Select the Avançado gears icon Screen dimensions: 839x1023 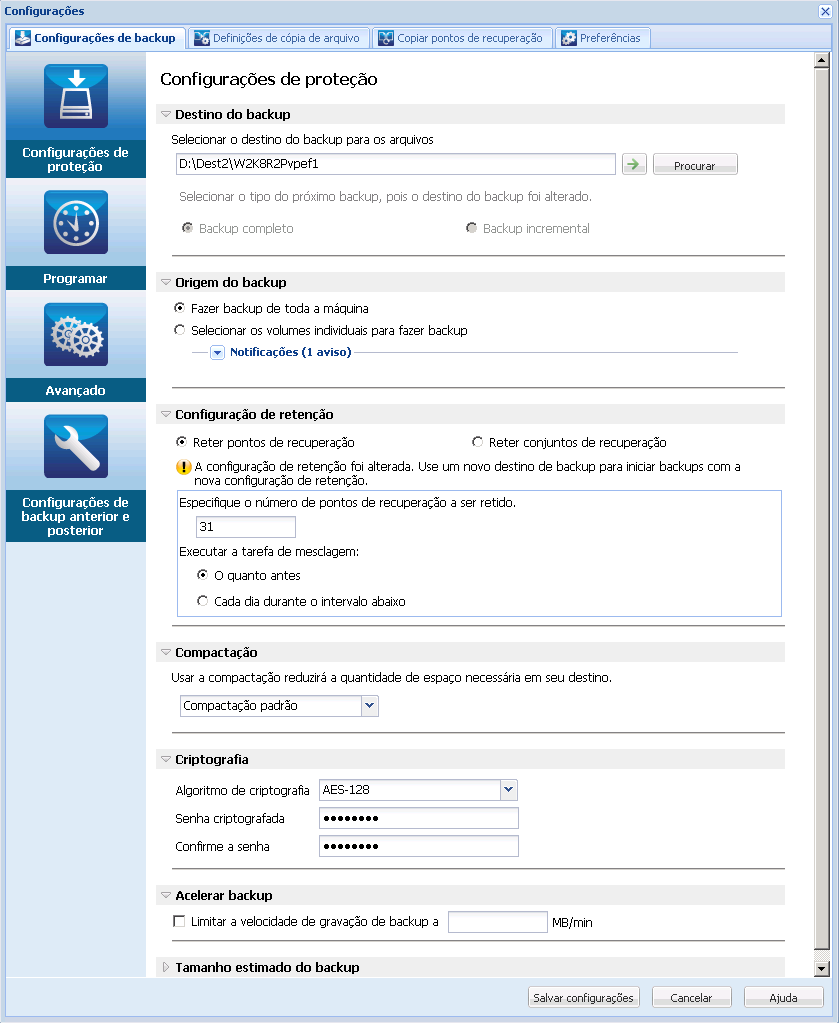(x=75, y=334)
